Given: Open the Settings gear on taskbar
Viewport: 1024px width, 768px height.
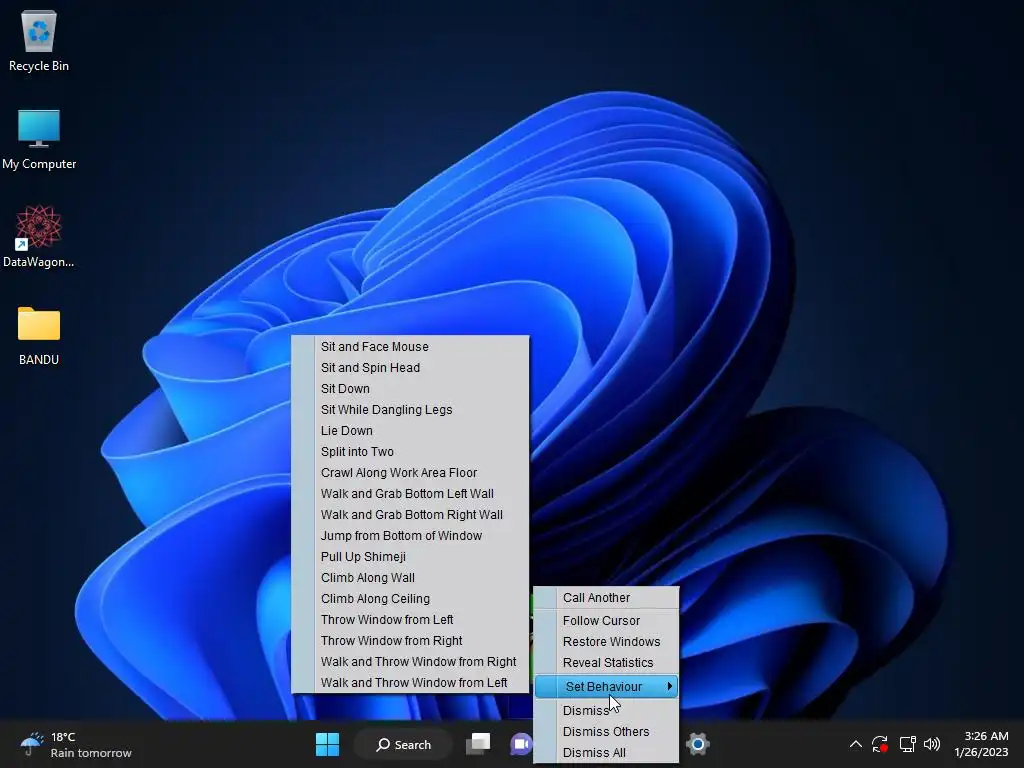Looking at the screenshot, I should coord(697,744).
